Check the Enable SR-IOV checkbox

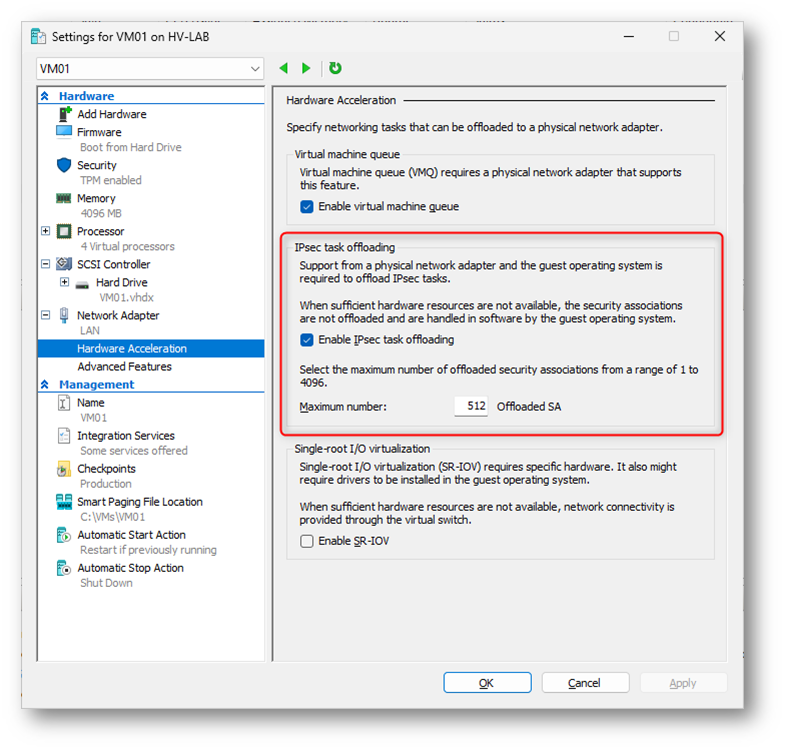click(307, 541)
